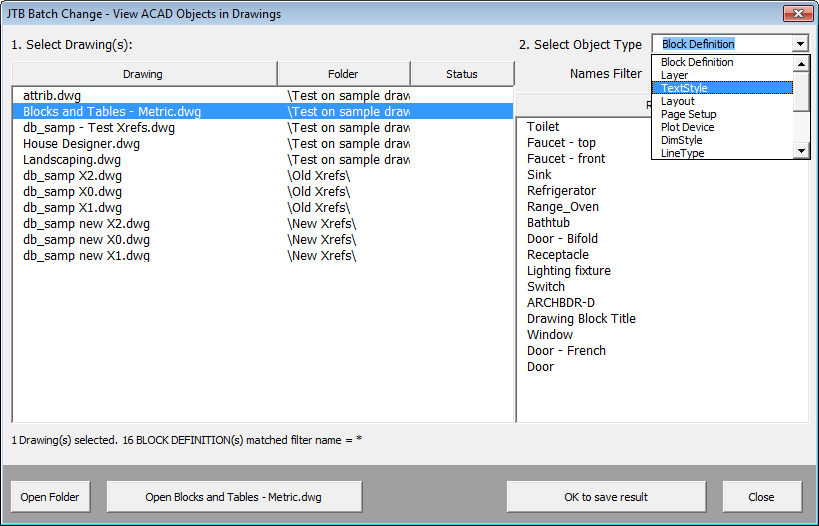Click the Status column header
Image resolution: width=819 pixels, height=526 pixels.
pyautogui.click(x=462, y=74)
